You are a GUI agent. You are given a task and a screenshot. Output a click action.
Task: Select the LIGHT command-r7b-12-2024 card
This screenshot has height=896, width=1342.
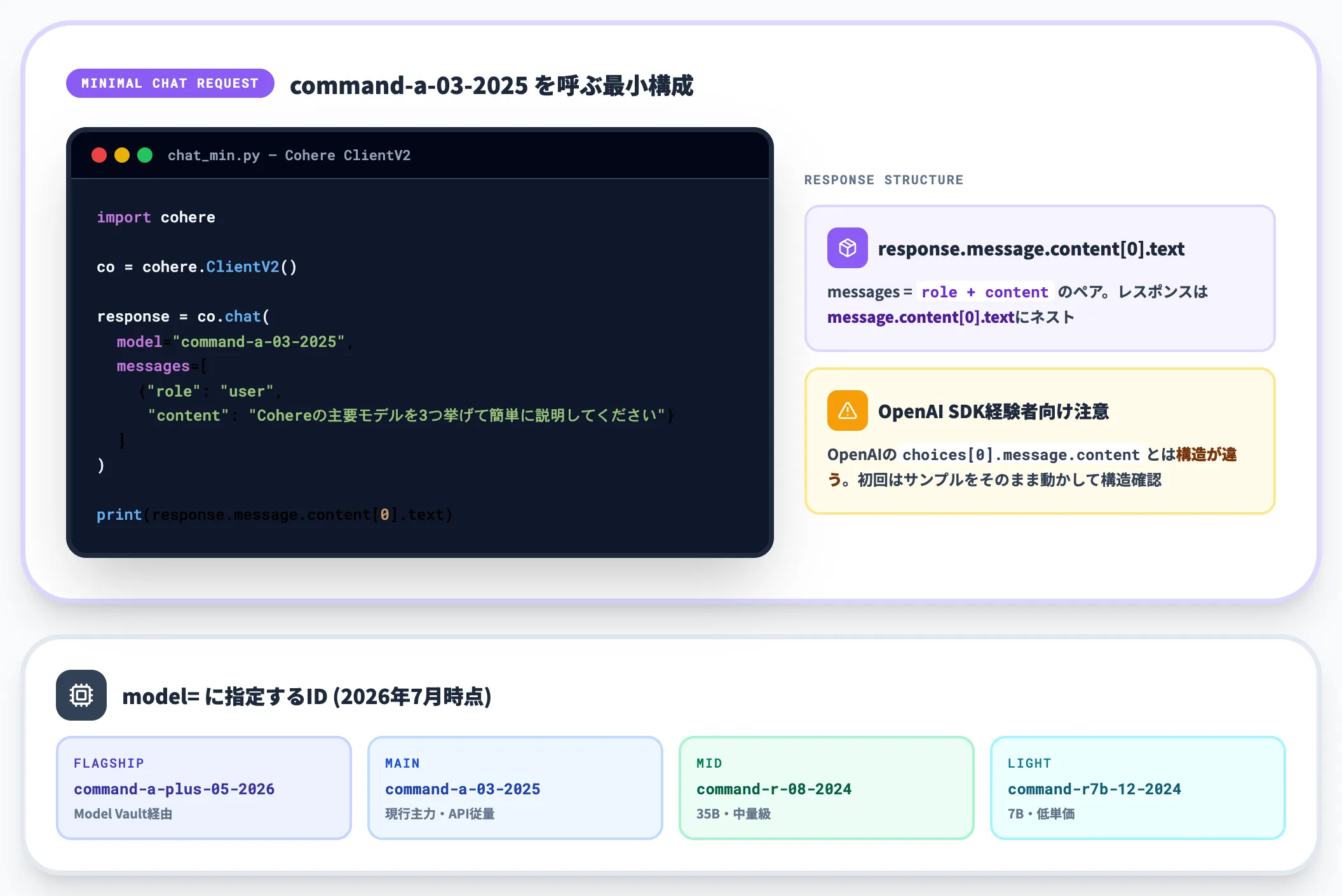click(x=1138, y=788)
